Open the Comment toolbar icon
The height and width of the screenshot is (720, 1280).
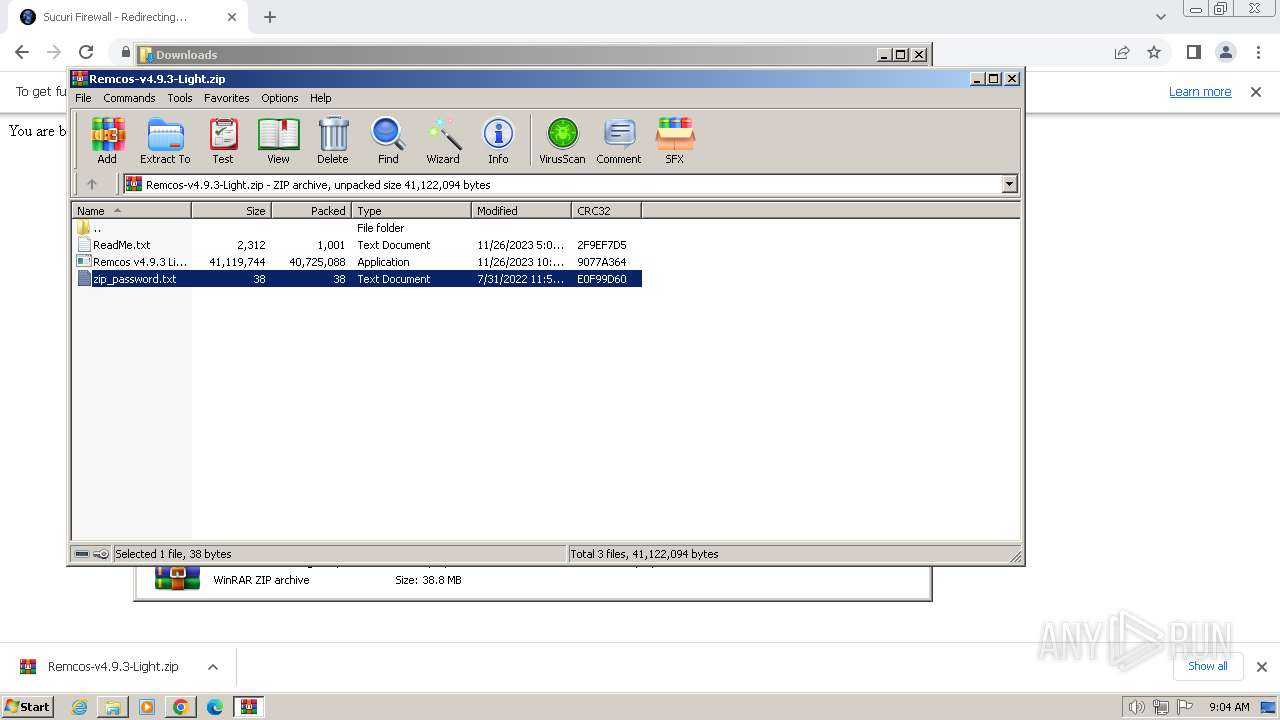point(619,140)
